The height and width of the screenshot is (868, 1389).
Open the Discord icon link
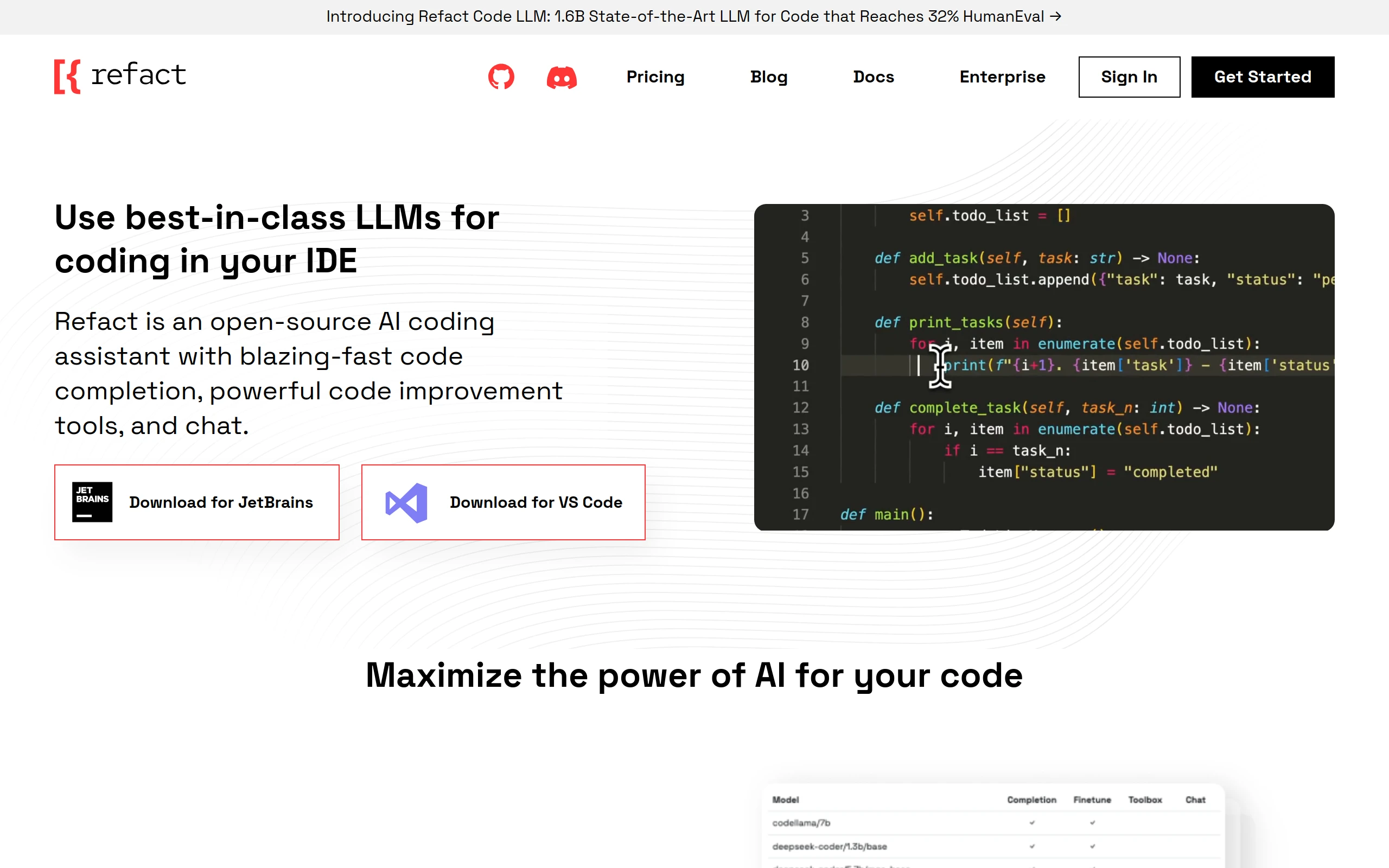[x=562, y=77]
